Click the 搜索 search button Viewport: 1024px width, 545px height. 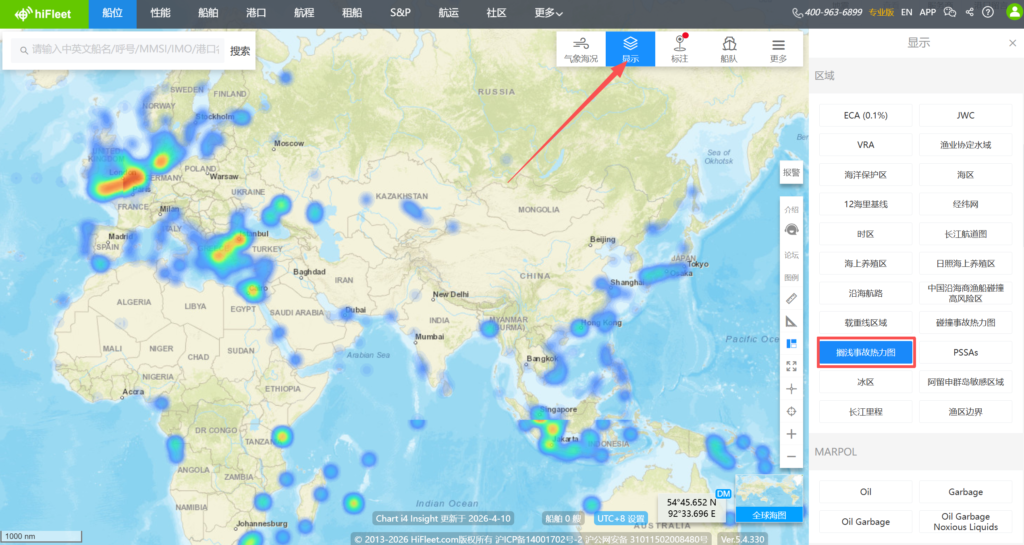pos(240,50)
